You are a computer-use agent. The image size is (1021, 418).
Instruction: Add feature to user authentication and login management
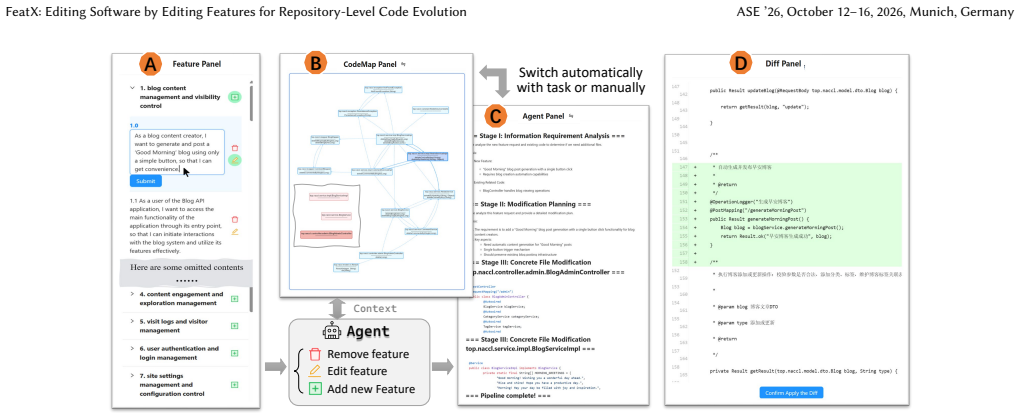coord(234,354)
